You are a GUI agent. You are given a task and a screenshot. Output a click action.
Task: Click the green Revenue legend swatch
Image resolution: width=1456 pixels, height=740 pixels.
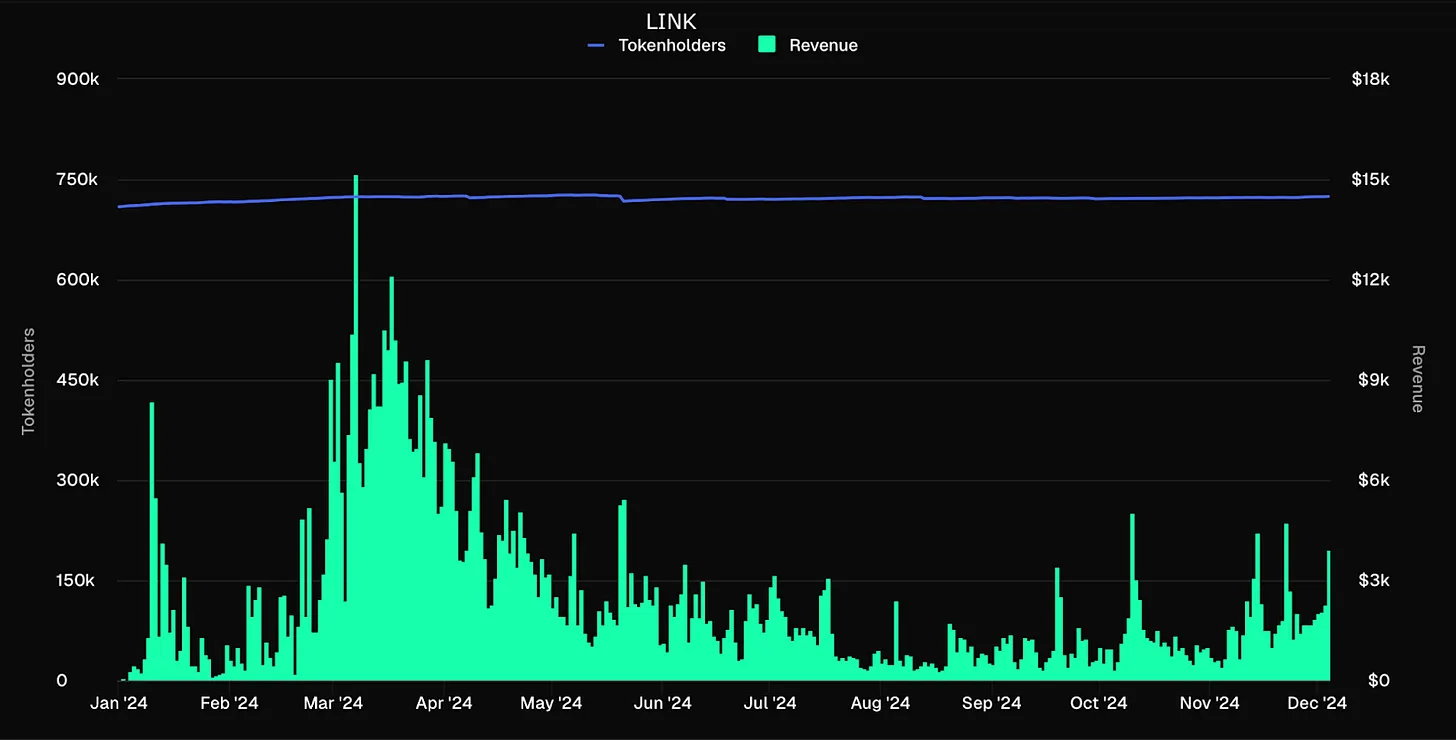767,45
